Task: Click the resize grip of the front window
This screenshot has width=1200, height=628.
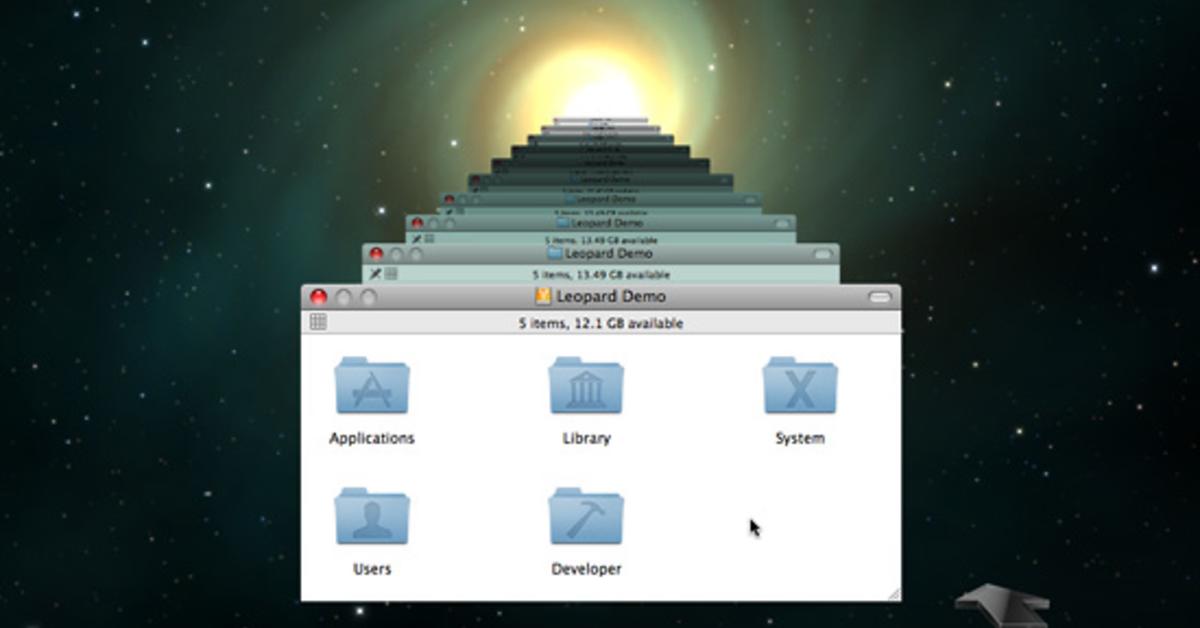Action: point(892,593)
